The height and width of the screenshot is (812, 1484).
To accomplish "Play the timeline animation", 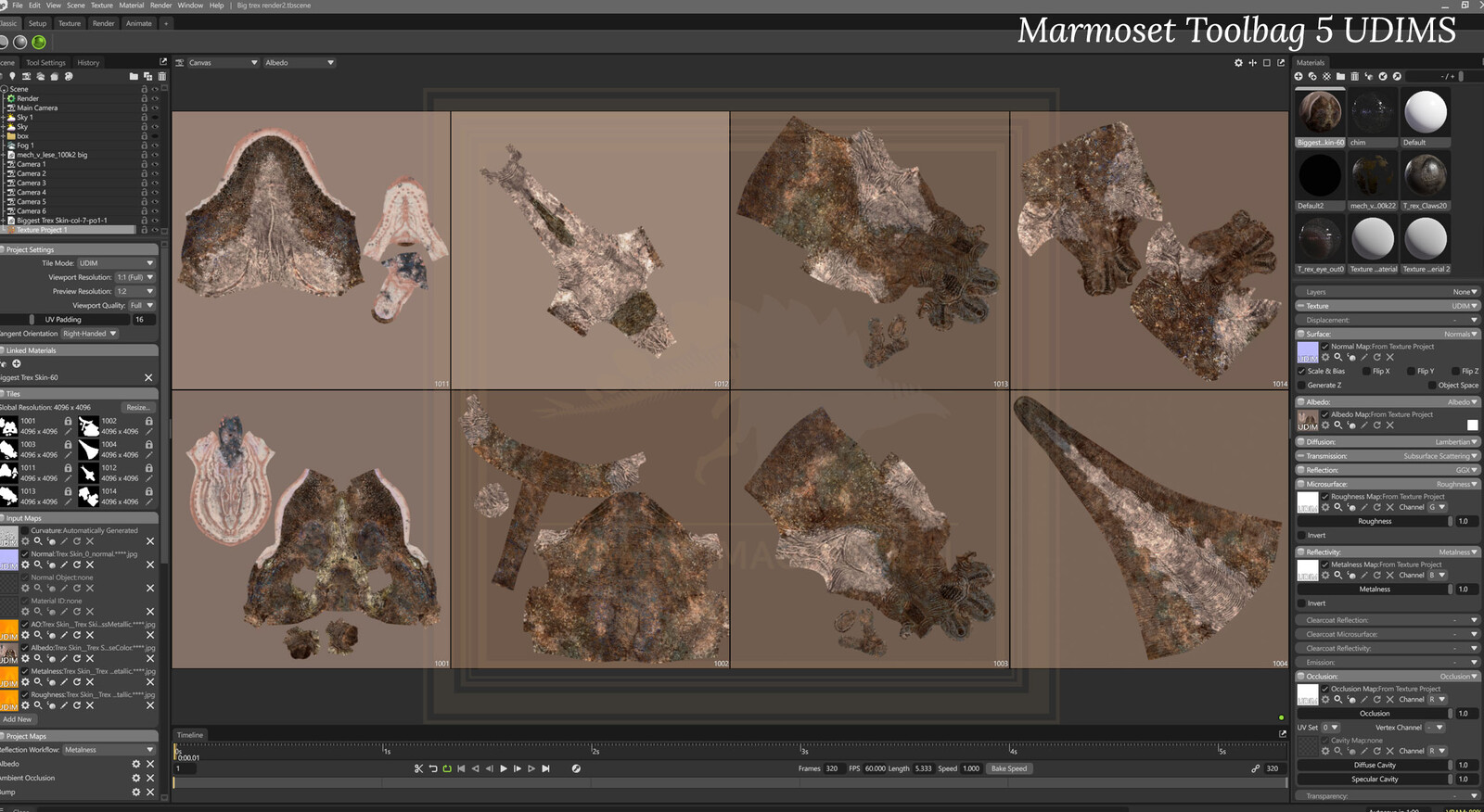I will [504, 768].
